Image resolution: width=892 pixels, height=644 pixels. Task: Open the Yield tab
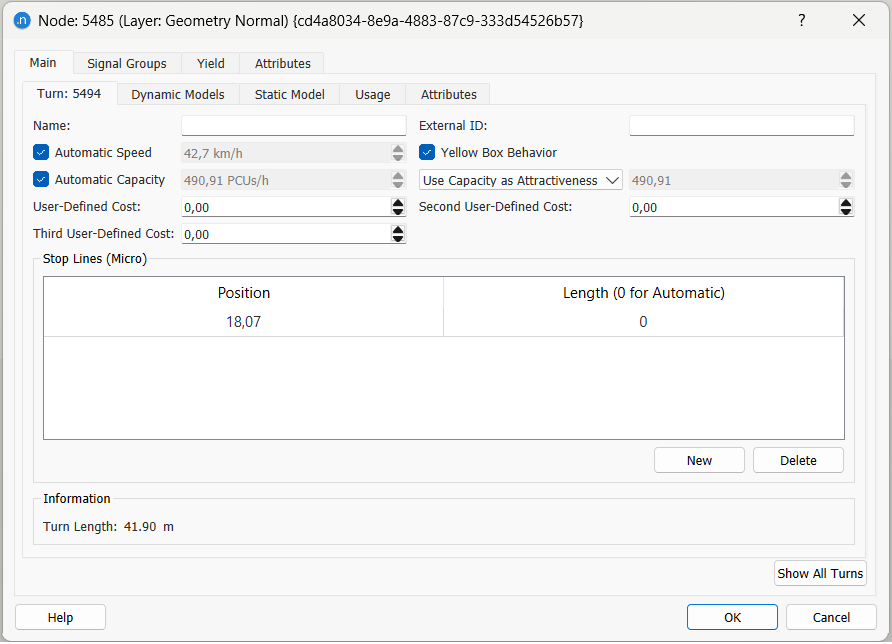[211, 64]
